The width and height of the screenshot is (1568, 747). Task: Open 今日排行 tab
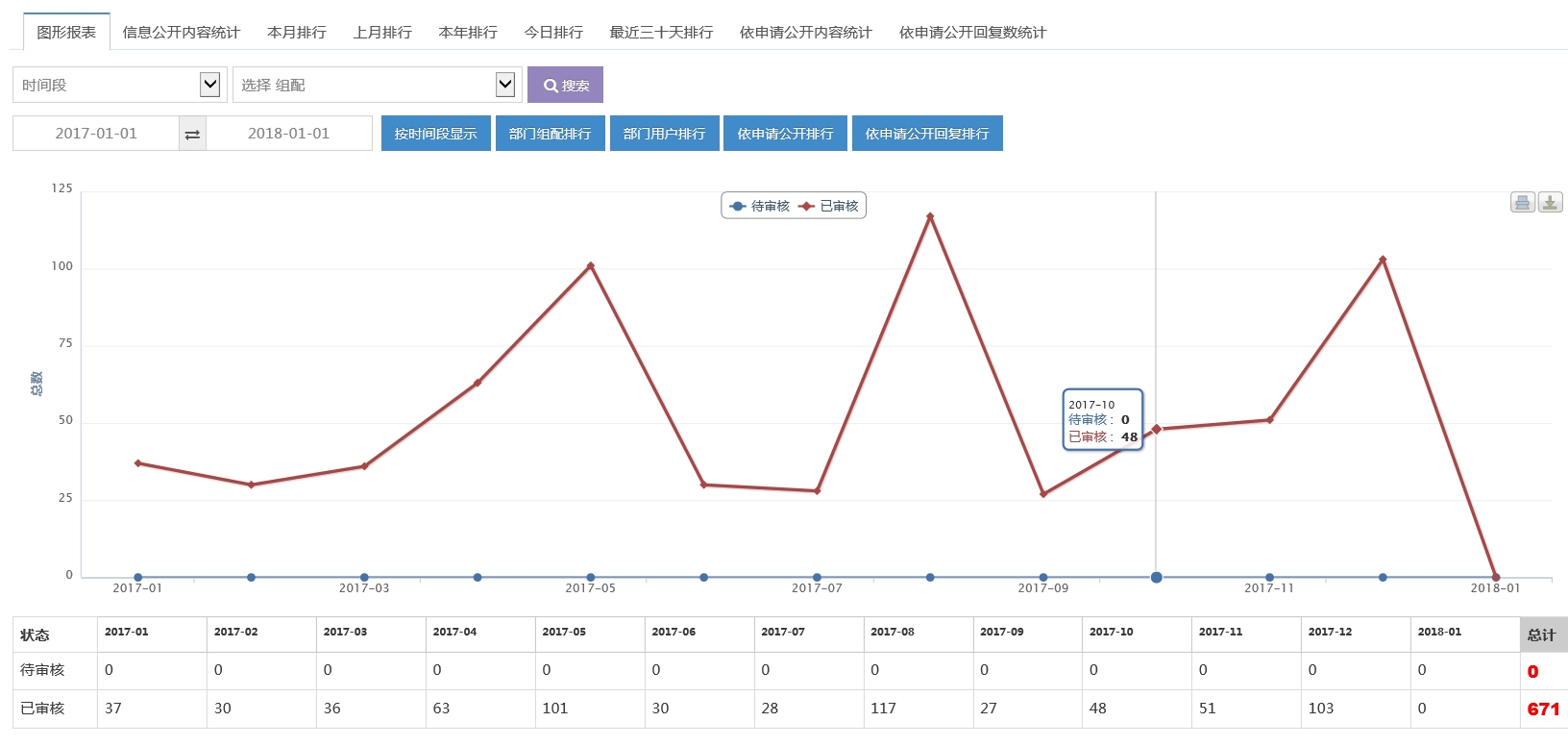point(553,32)
